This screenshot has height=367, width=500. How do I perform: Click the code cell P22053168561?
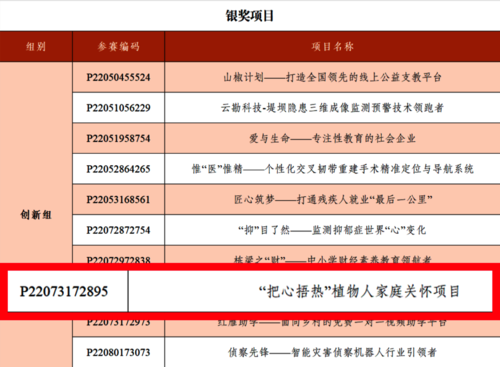[x=118, y=200]
